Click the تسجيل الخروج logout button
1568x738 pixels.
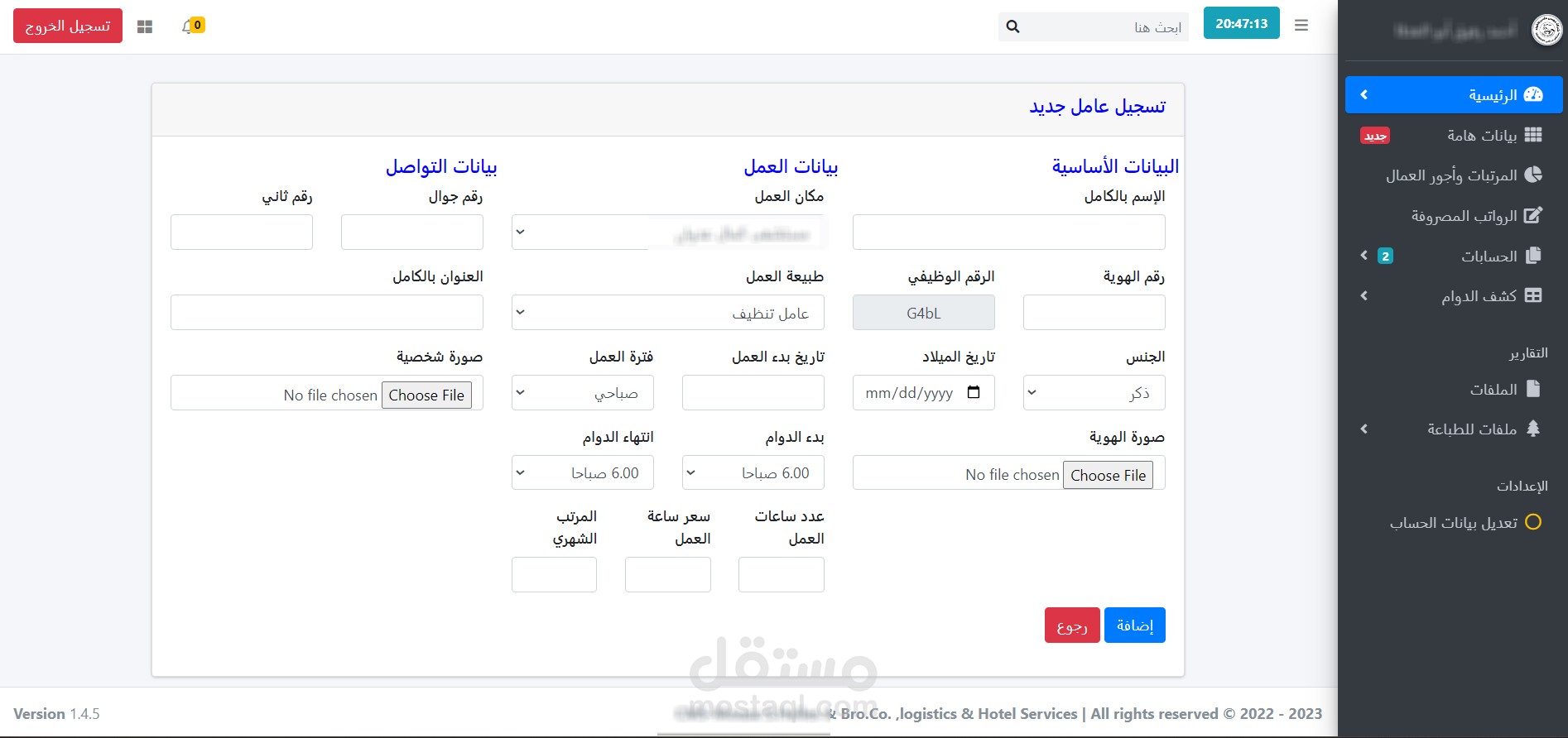pyautogui.click(x=68, y=26)
